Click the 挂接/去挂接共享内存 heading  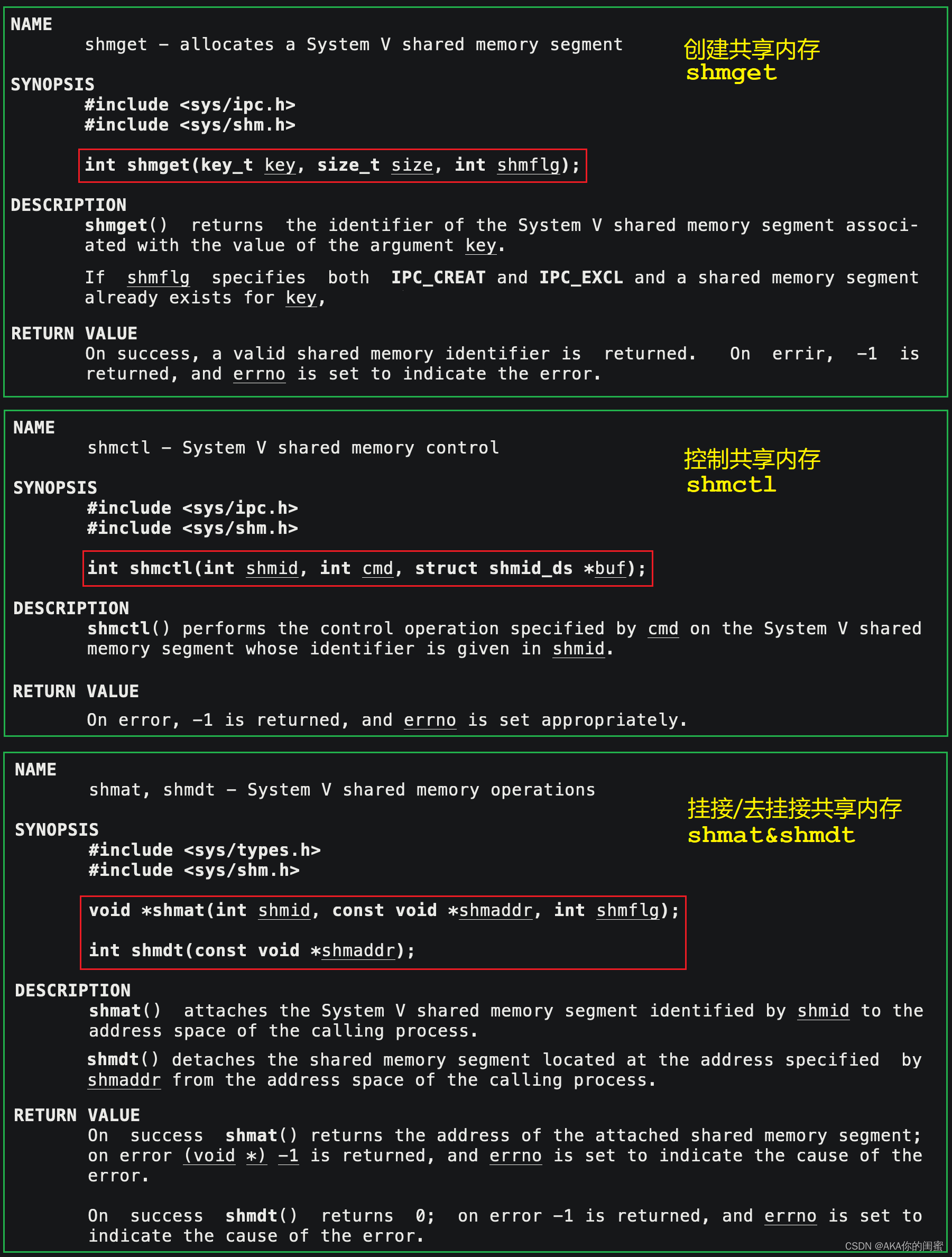tap(794, 809)
